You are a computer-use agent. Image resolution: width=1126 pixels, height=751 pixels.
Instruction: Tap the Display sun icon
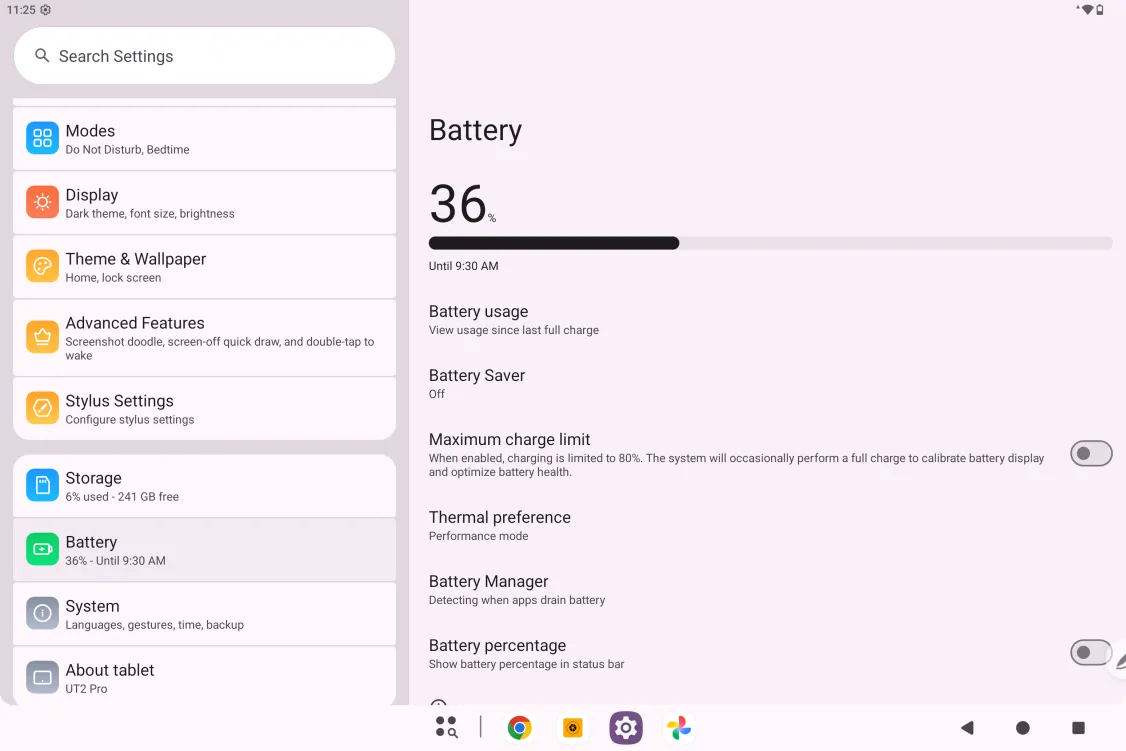[x=42, y=202]
